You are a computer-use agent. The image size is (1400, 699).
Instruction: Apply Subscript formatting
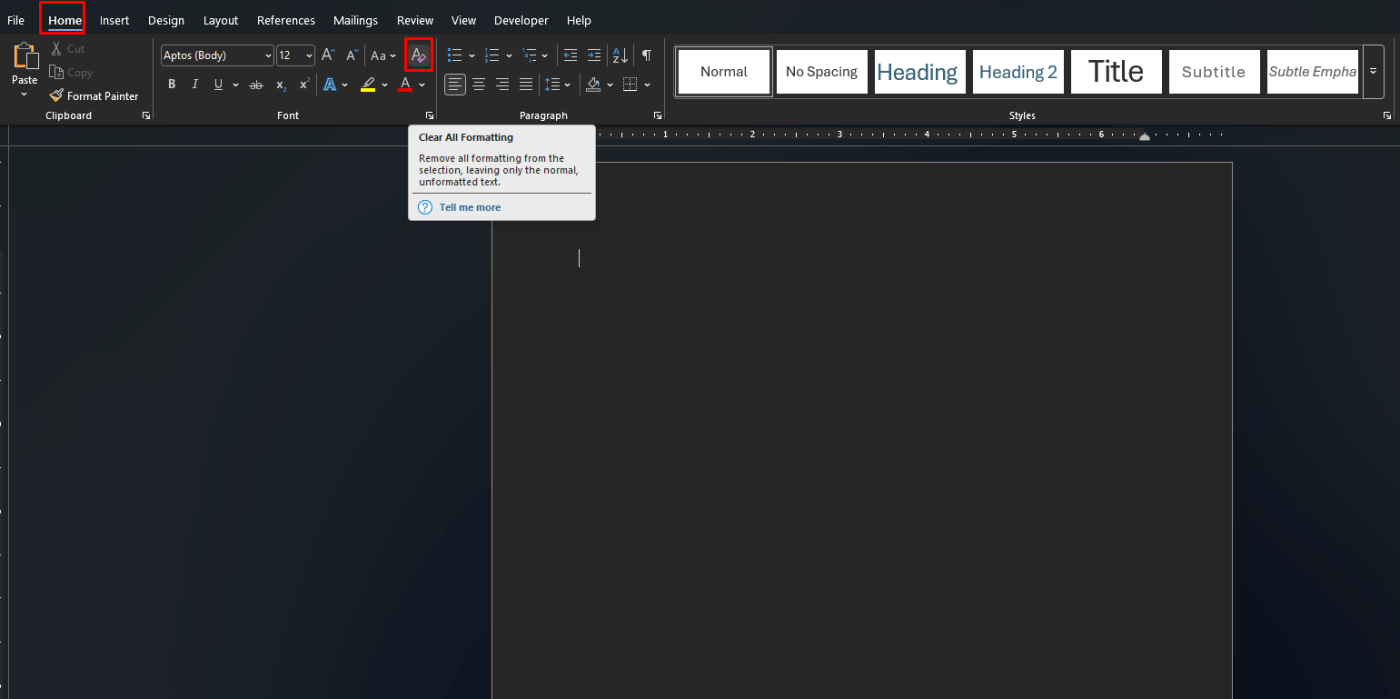coord(281,85)
